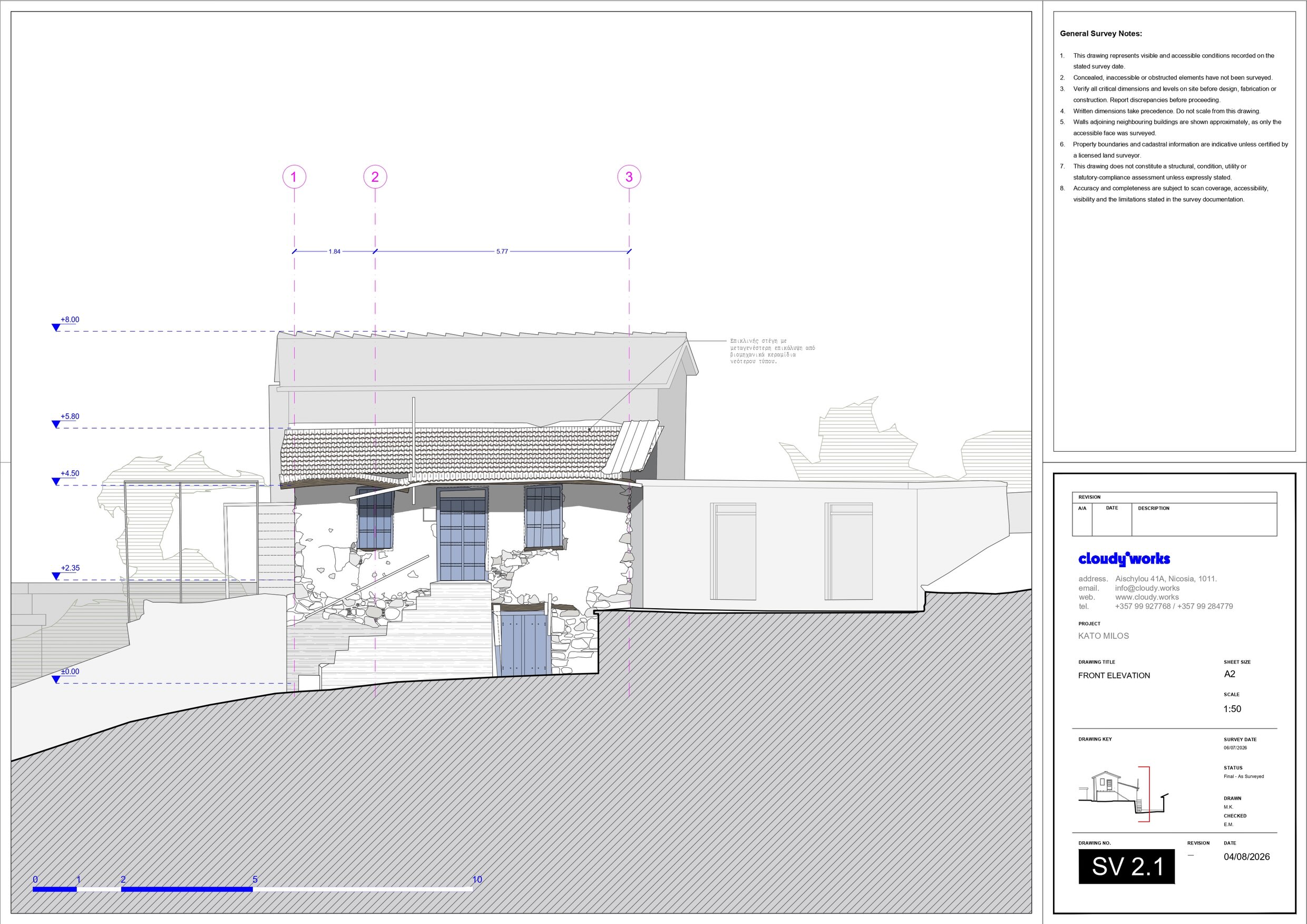Click survey note 4 about written dimensions
The image size is (1307, 924).
[1160, 111]
